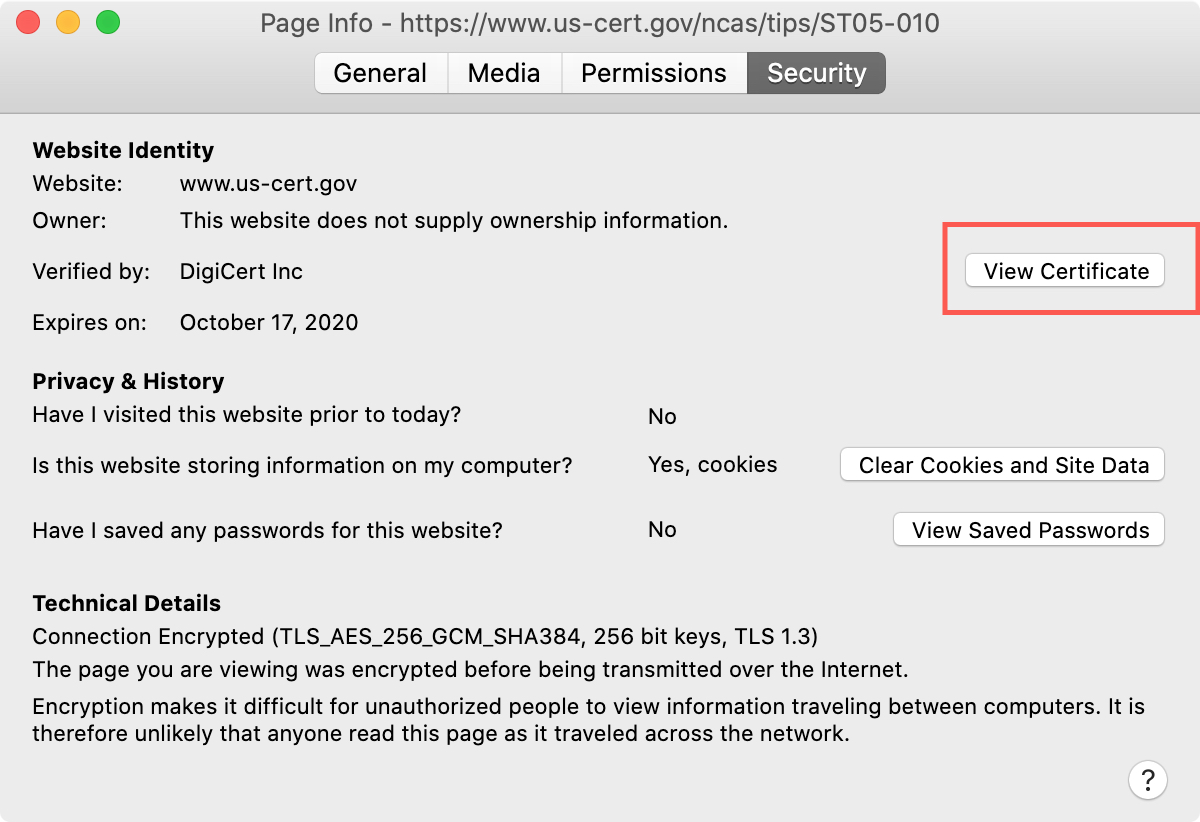The image size is (1200, 822).
Task: Open View Saved Passwords
Action: click(1029, 530)
